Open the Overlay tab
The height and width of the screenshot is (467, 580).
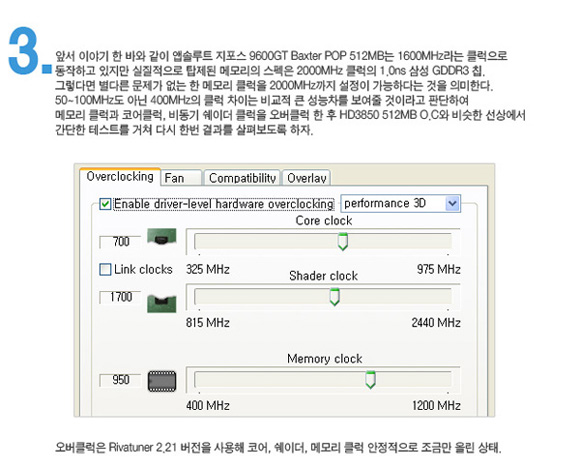click(x=307, y=178)
